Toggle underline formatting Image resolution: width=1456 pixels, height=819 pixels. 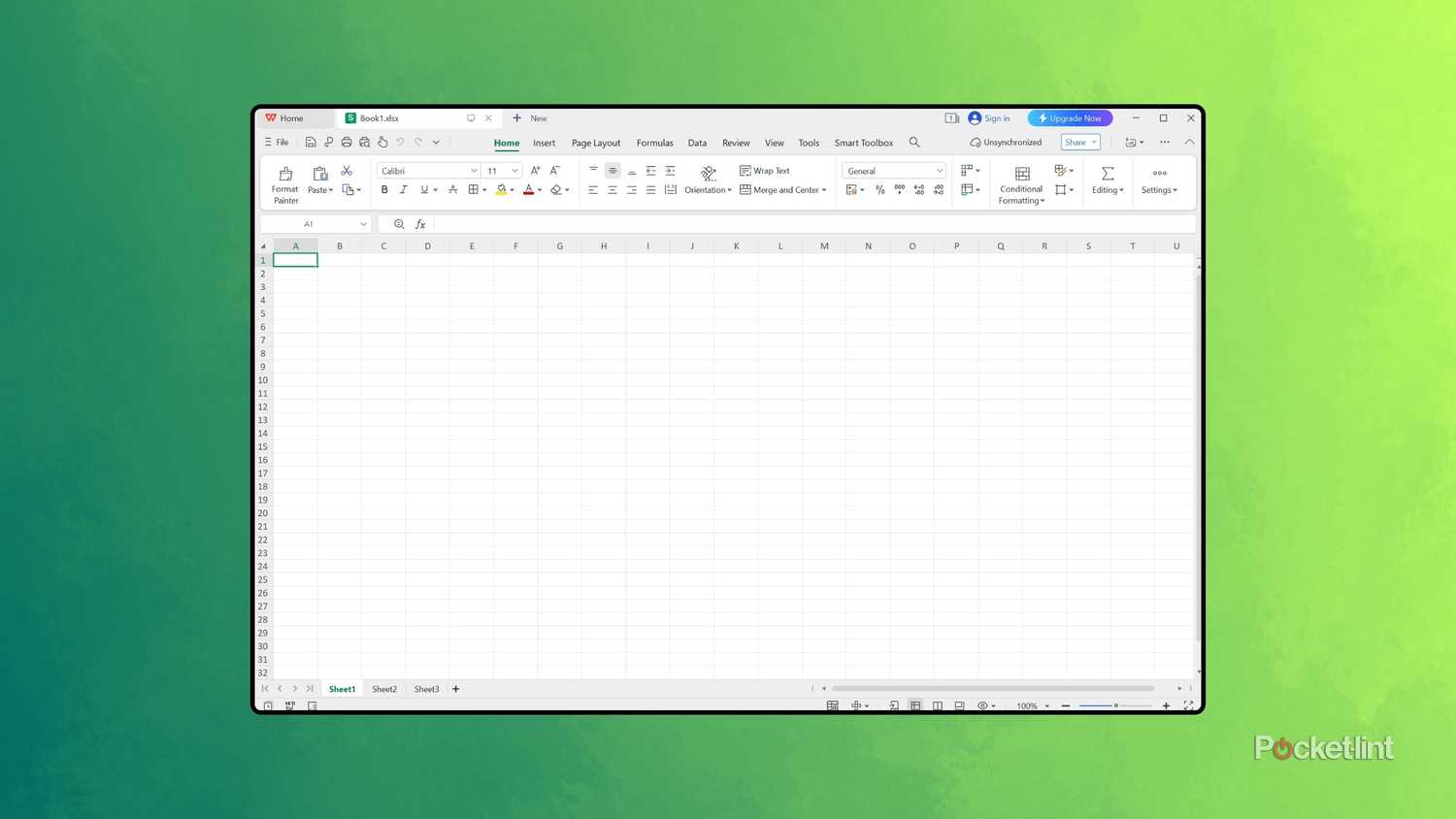(423, 189)
